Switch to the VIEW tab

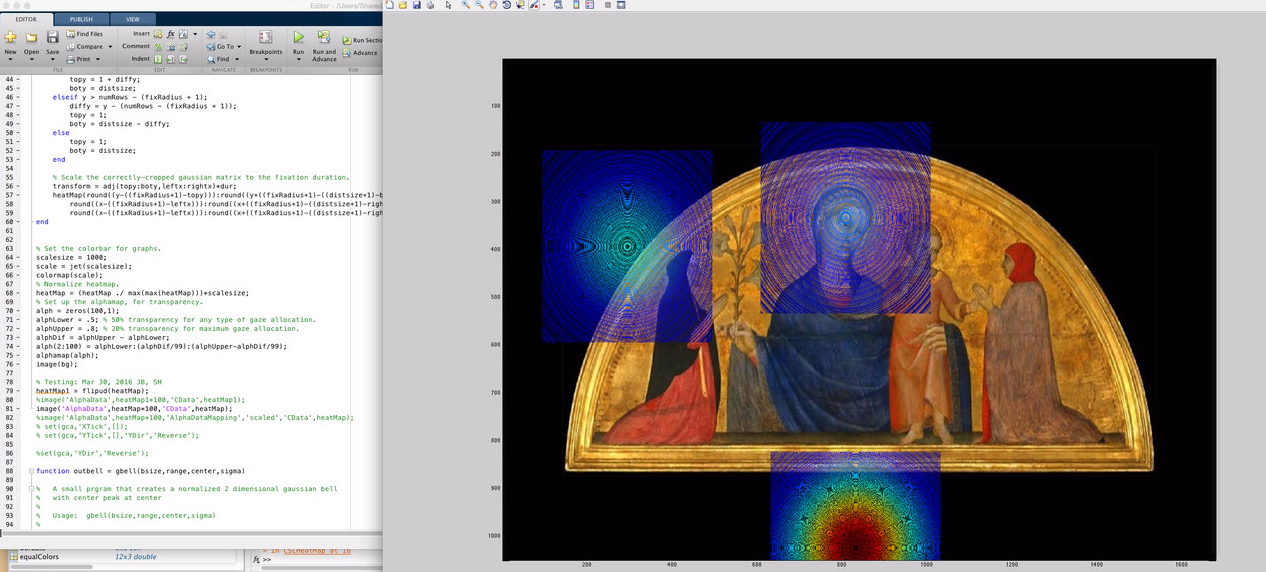(133, 19)
